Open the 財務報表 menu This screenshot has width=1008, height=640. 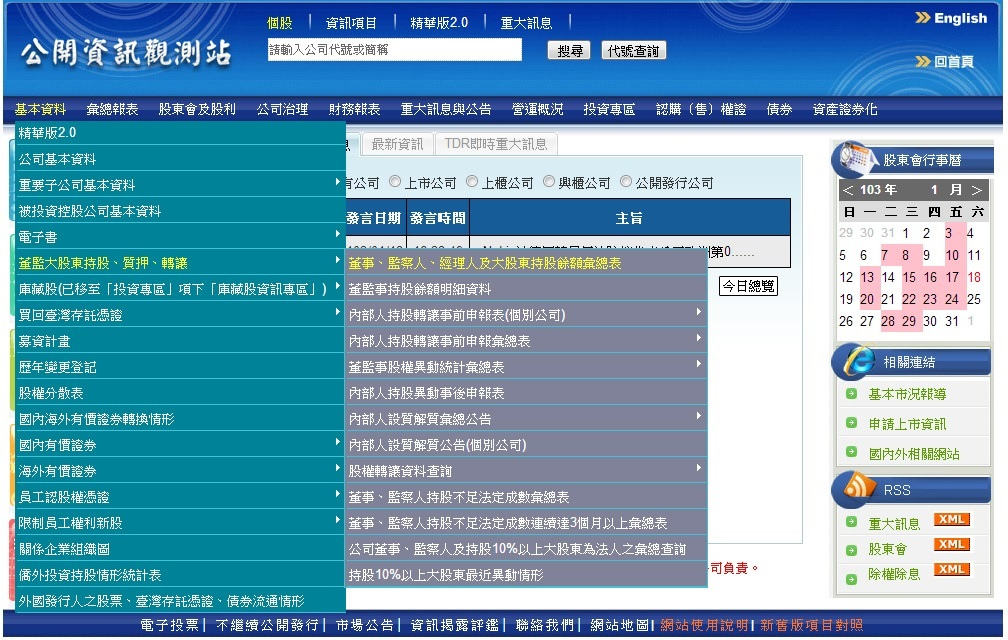(354, 109)
